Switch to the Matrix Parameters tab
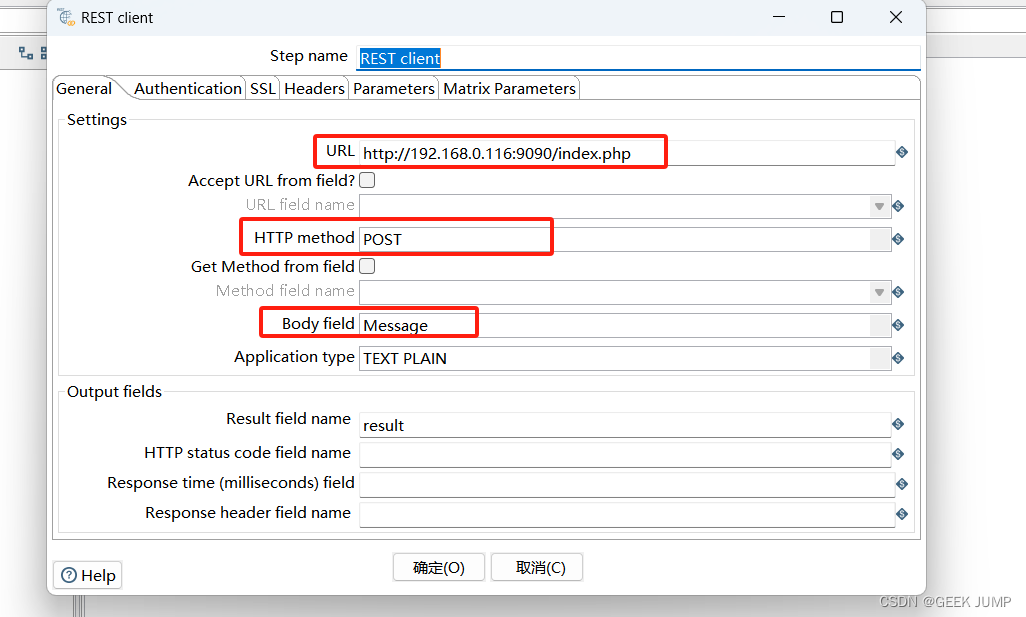Image resolution: width=1026 pixels, height=617 pixels. [x=509, y=88]
